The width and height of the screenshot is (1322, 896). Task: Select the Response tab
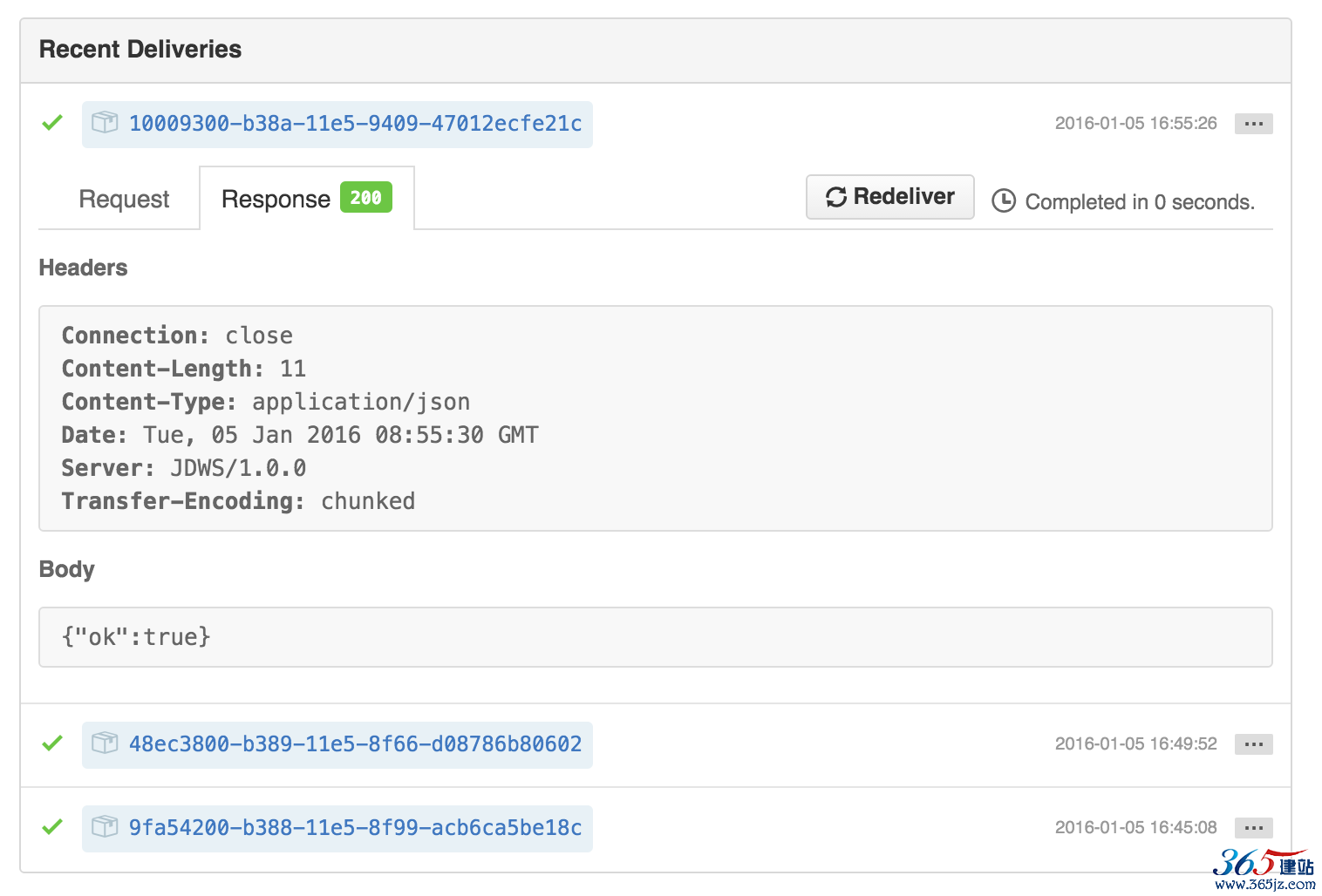tap(307, 199)
